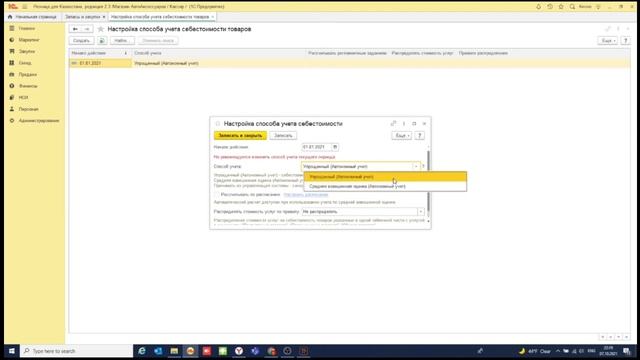
Task: Click Правило распределения column header
Action: click(x=483, y=53)
